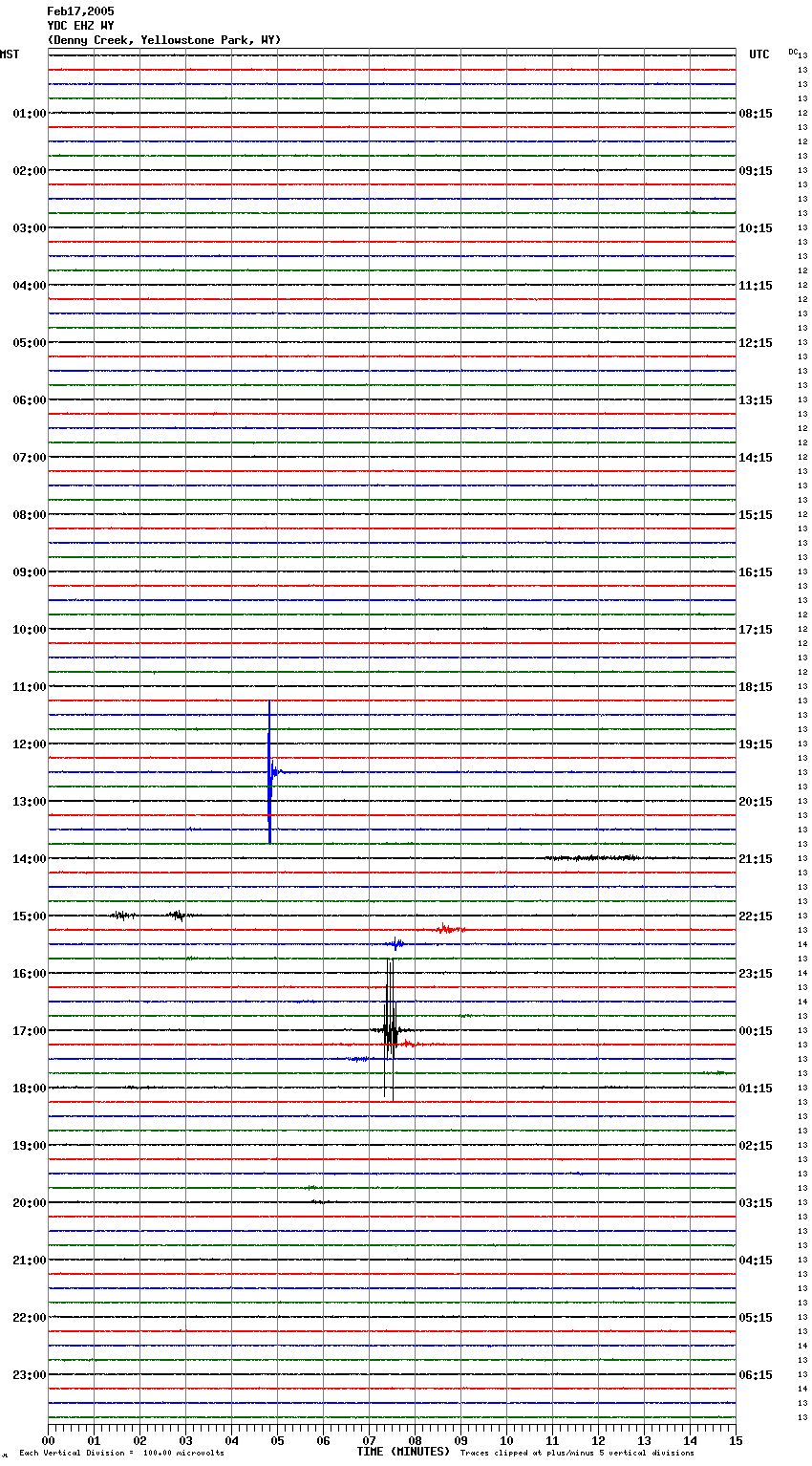Click the 08:15 UTC time label
Viewport: 812px width, 1466px height.
click(756, 114)
